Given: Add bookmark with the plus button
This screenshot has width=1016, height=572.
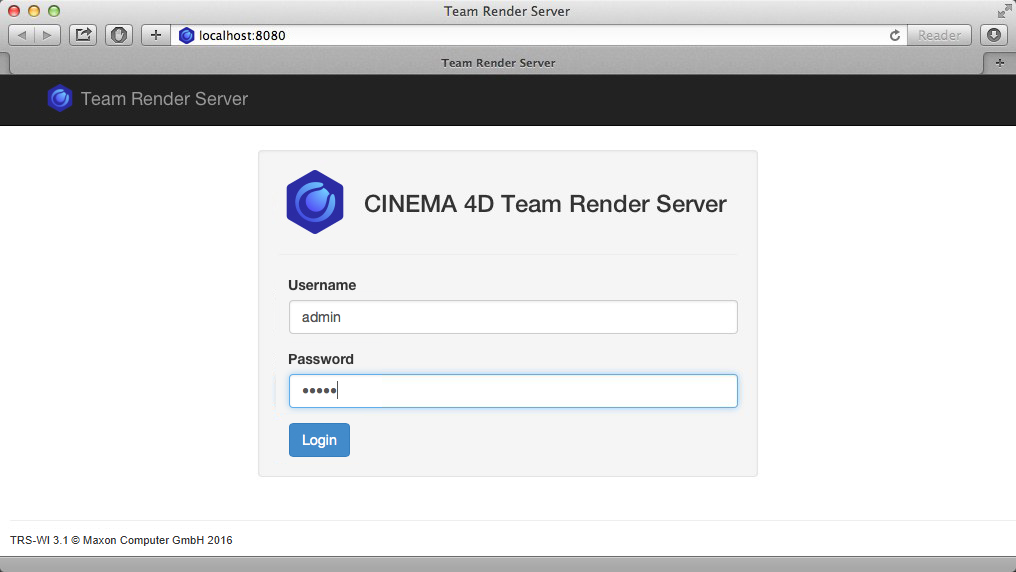Looking at the screenshot, I should click(x=155, y=35).
